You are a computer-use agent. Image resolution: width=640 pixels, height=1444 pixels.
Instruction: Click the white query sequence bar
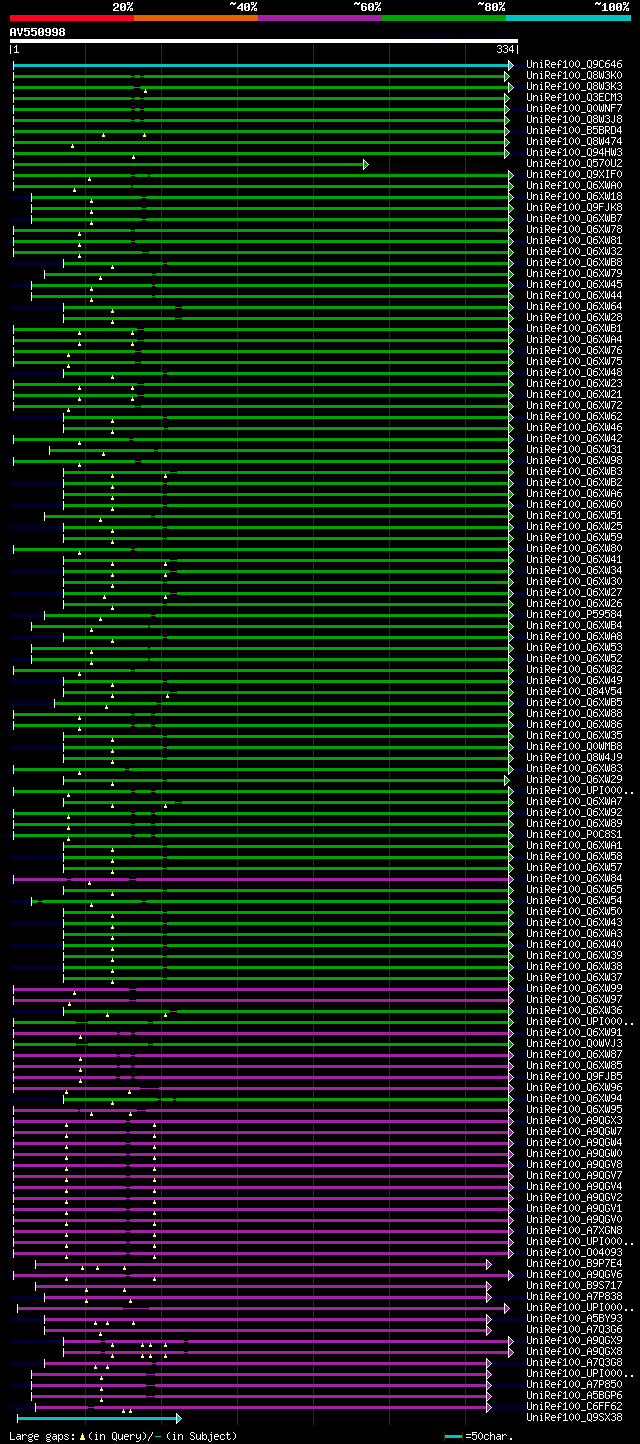pyautogui.click(x=264, y=41)
